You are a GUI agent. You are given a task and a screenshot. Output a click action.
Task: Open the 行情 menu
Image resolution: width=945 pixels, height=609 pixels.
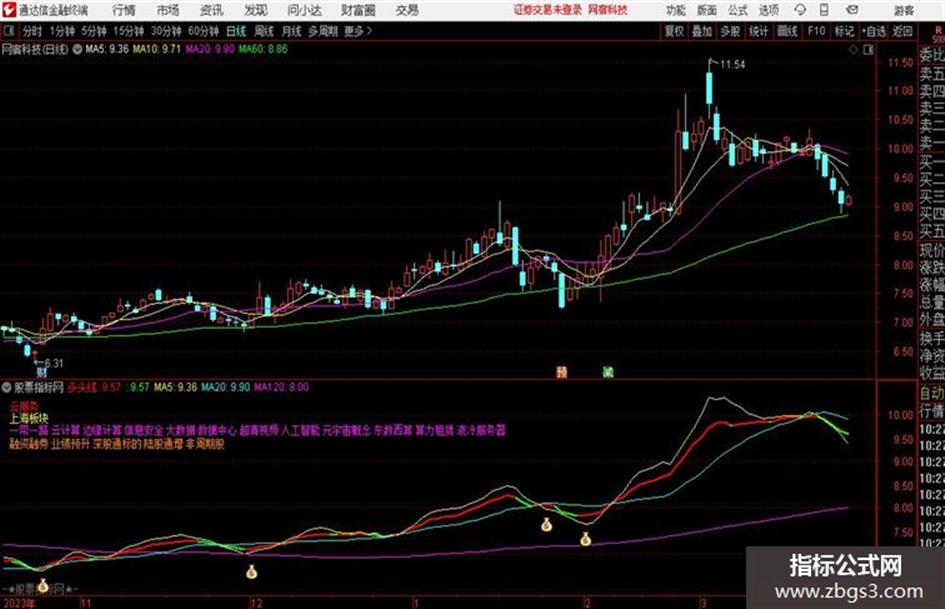pos(124,10)
